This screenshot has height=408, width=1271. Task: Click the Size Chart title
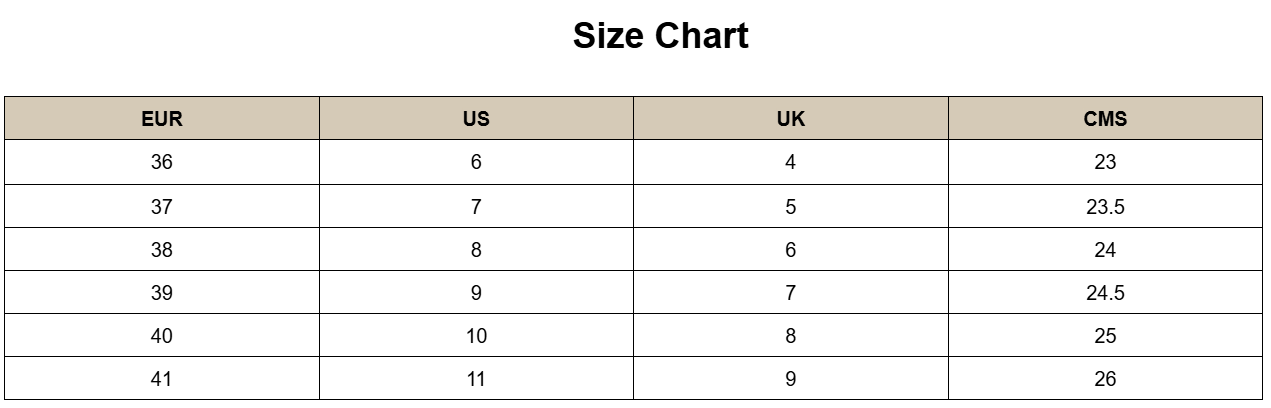pos(660,37)
